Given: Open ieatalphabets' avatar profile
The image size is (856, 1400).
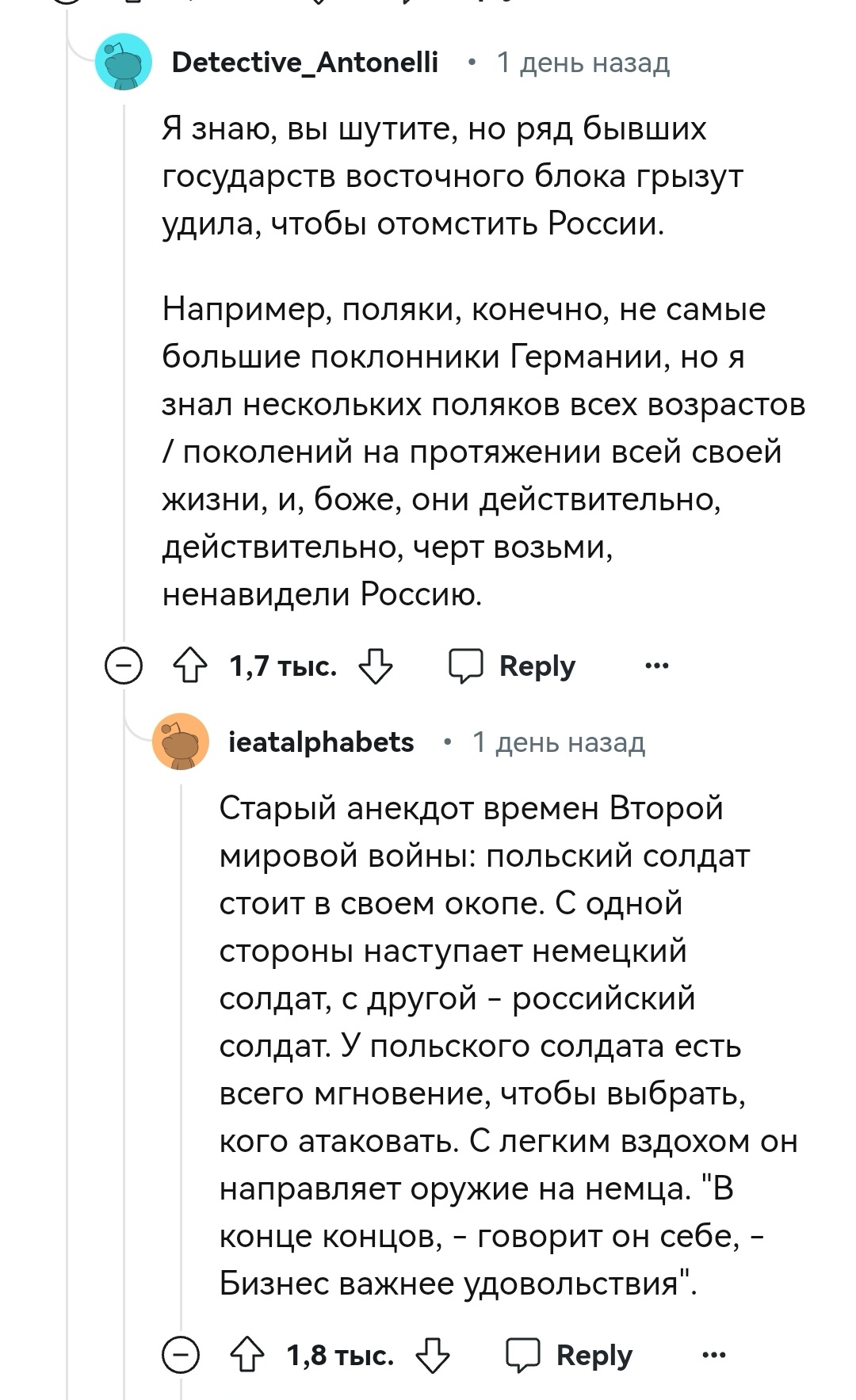Looking at the screenshot, I should (x=181, y=742).
